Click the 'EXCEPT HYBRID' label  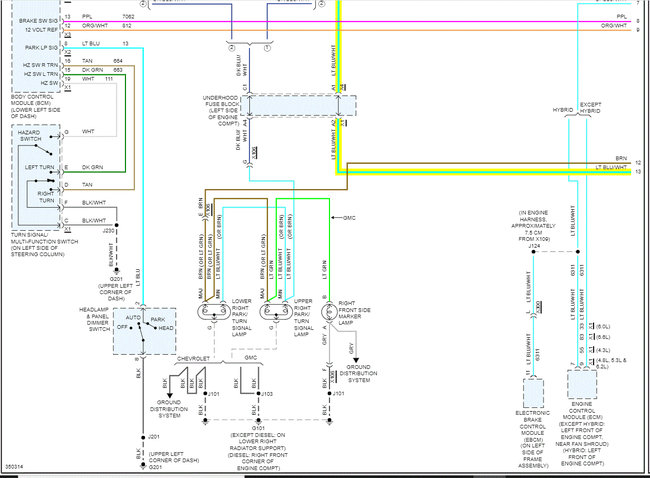tap(590, 108)
